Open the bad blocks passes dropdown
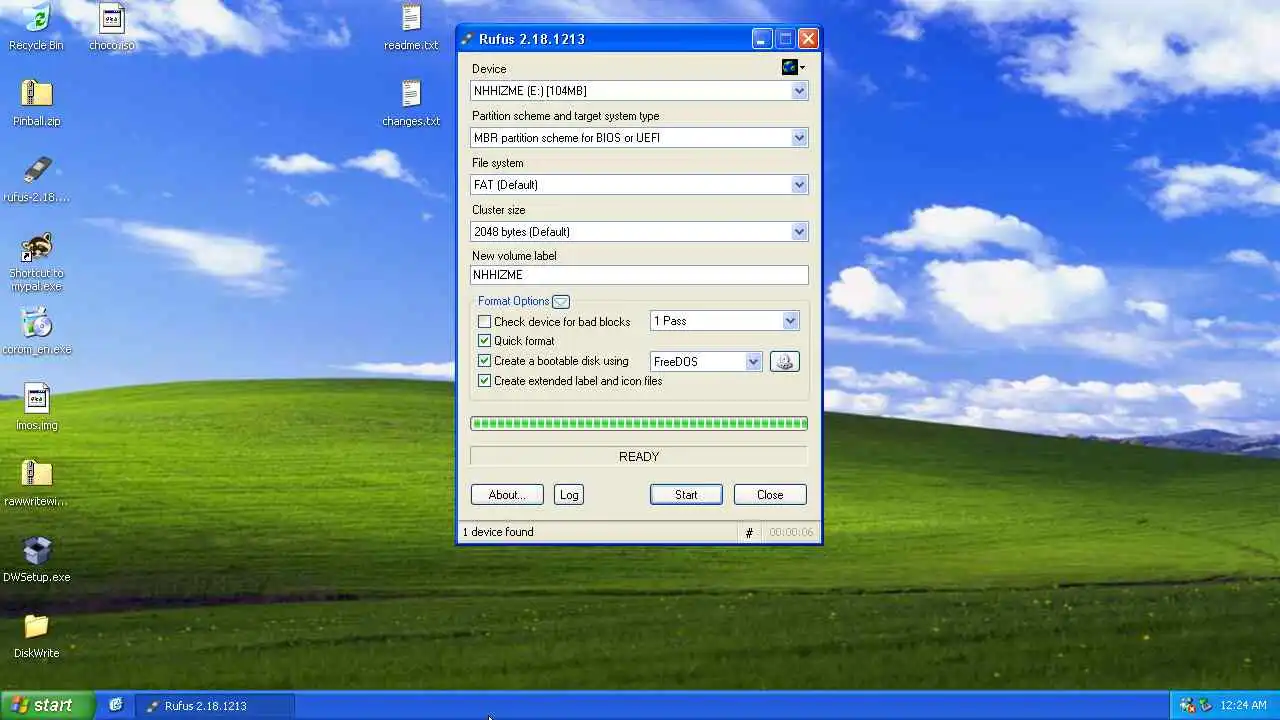The height and width of the screenshot is (720, 1280). click(790, 321)
